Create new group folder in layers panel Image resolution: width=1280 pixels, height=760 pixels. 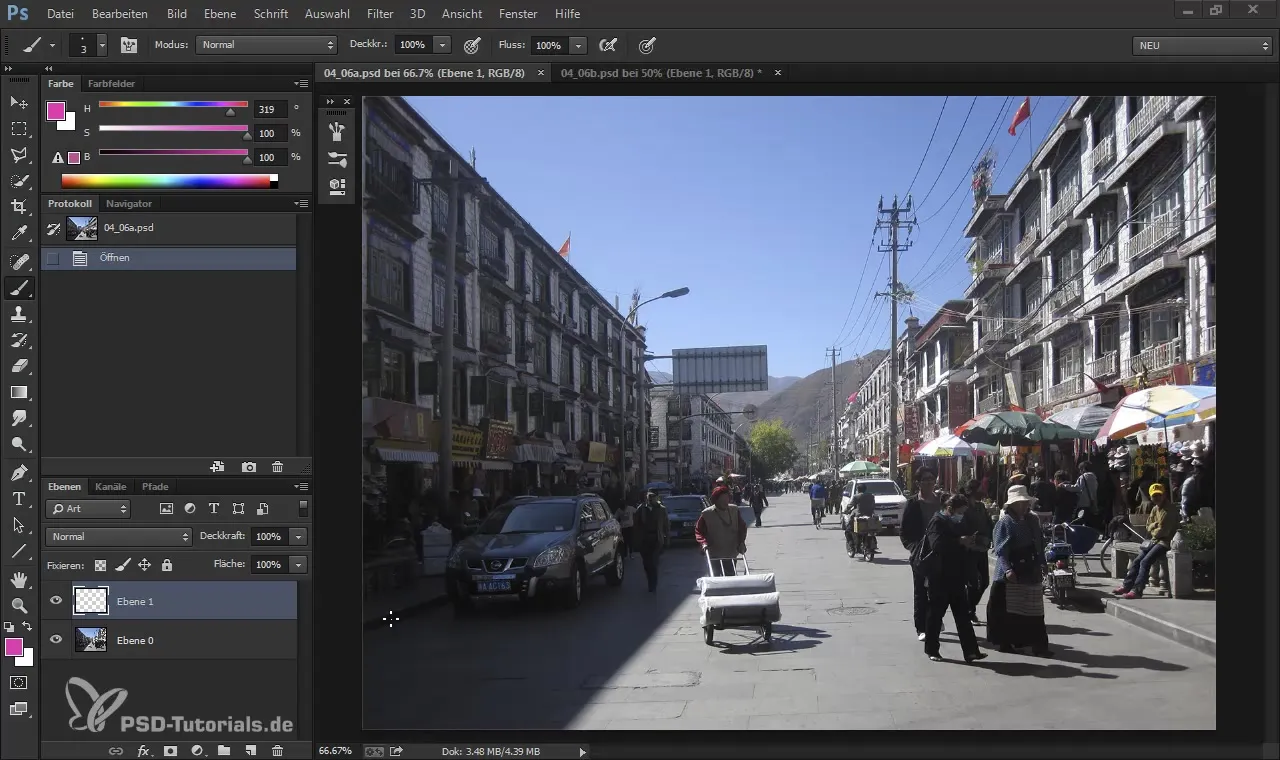[x=224, y=750]
